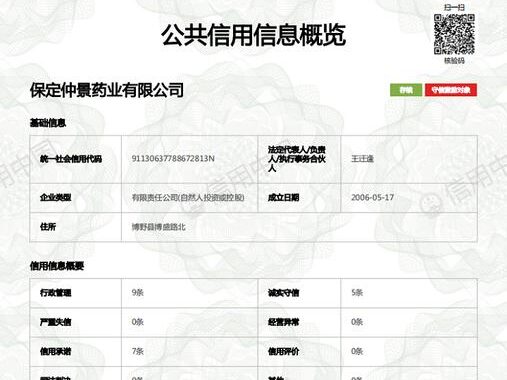Open the 9条 count for 行政管理
Viewport: 507px width, 380px height.
[x=137, y=293]
